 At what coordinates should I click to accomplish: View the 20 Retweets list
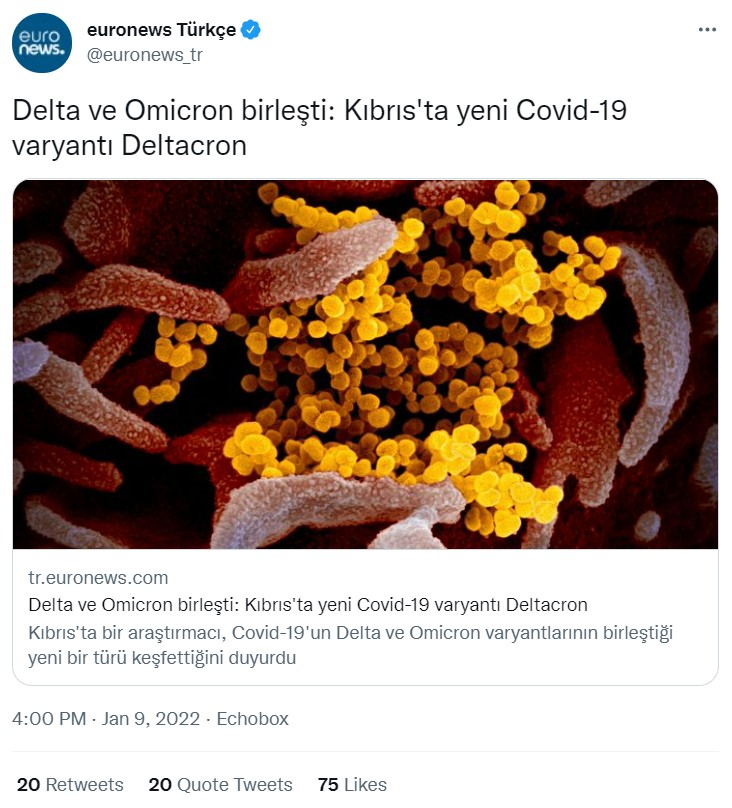pyautogui.click(x=70, y=784)
